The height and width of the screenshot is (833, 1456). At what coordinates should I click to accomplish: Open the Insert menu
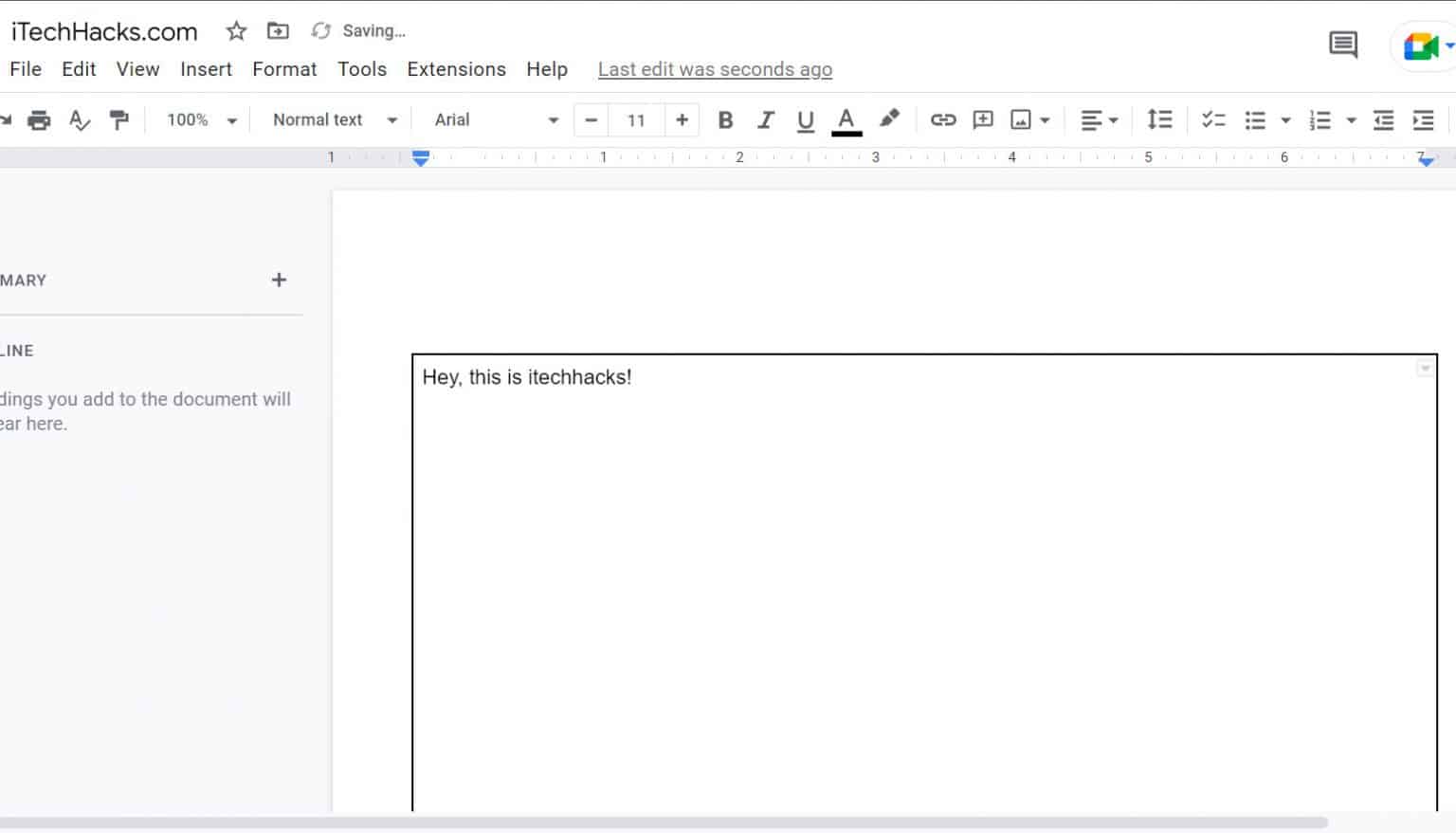[206, 68]
